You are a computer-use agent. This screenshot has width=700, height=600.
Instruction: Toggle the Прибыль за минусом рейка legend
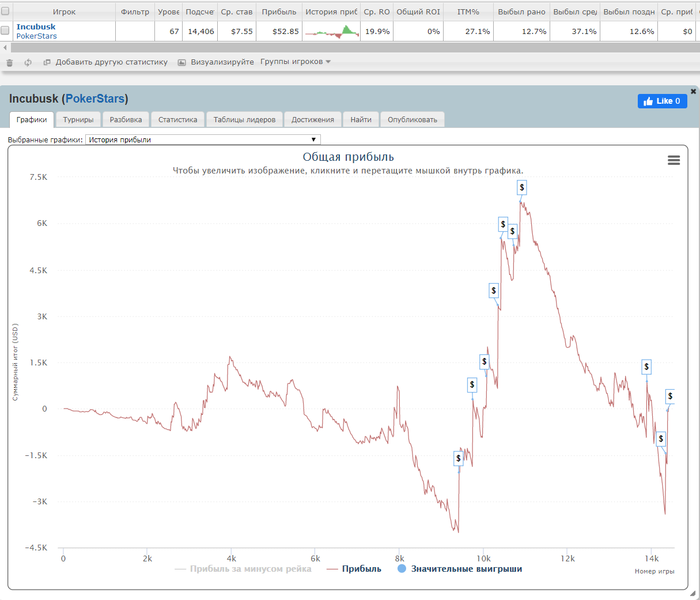coord(243,569)
